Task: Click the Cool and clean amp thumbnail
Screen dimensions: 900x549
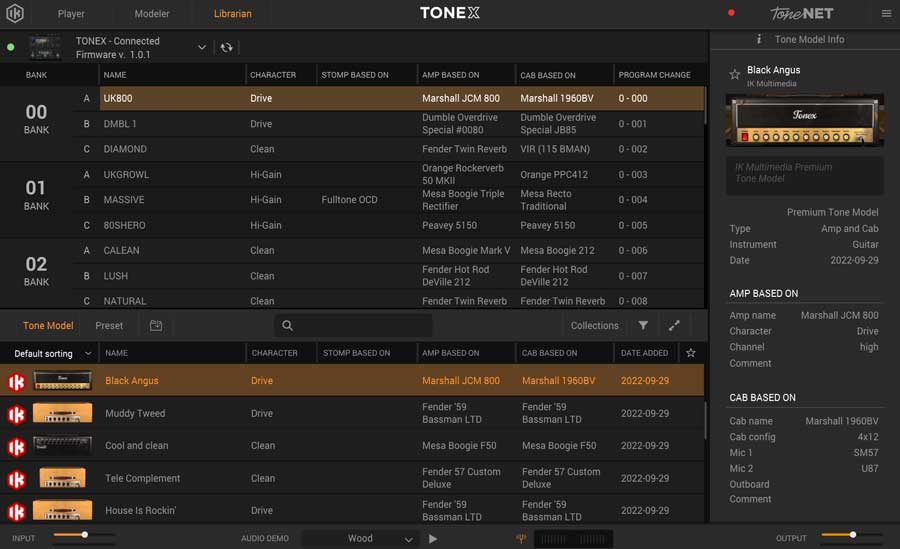Action: tap(63, 446)
